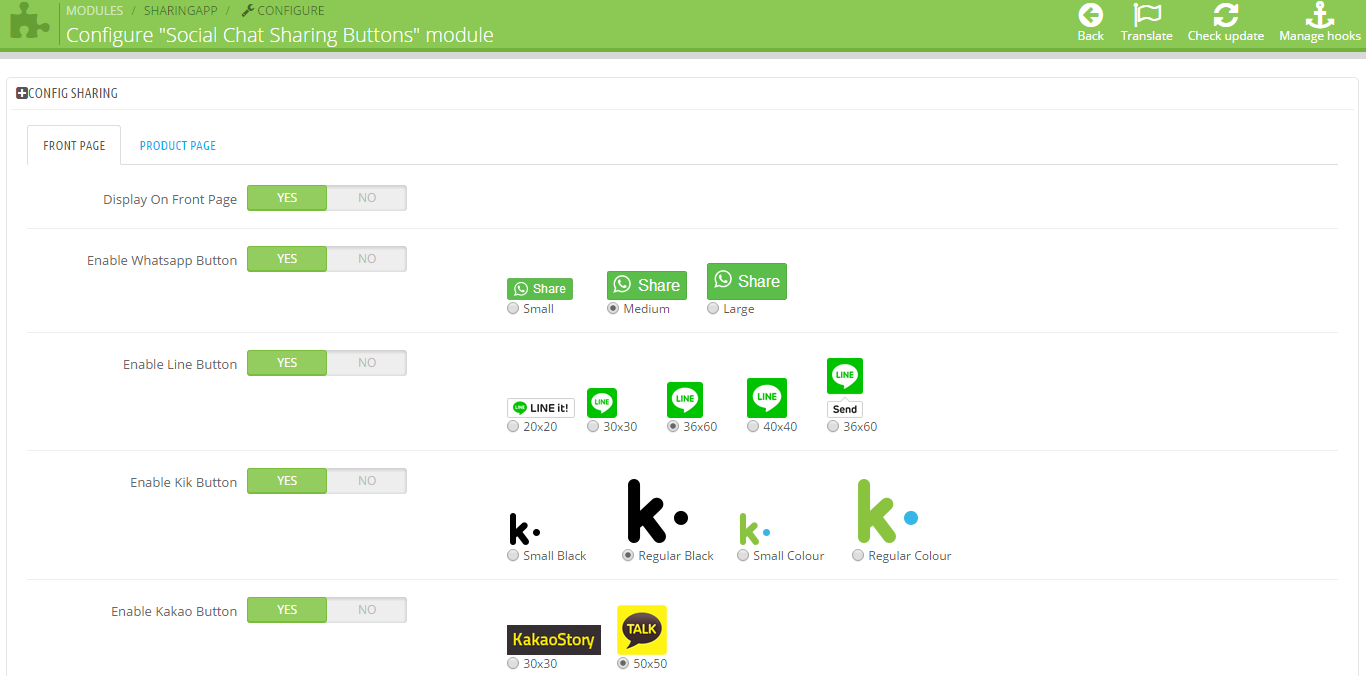Click the 36x60 LINE icon image without Send
The width and height of the screenshot is (1366, 676).
coord(685,400)
